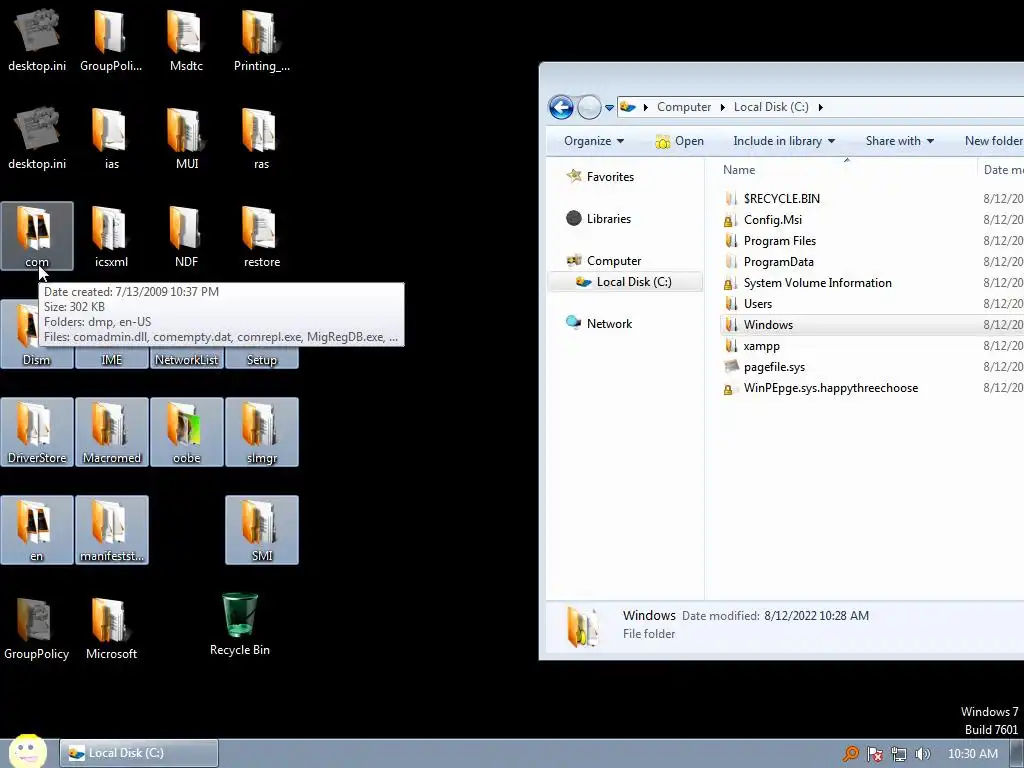Select the top desktop.ini file icon
Image resolution: width=1024 pixels, height=768 pixels.
coord(37,40)
